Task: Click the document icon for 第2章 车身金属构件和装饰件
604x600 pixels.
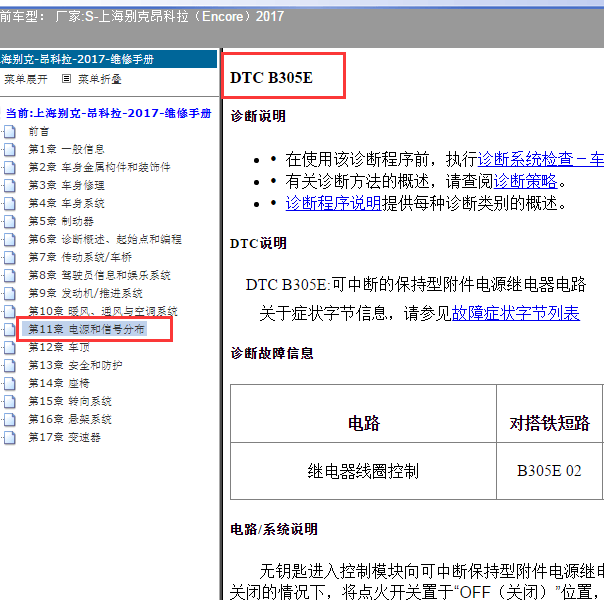Action: (x=10, y=168)
